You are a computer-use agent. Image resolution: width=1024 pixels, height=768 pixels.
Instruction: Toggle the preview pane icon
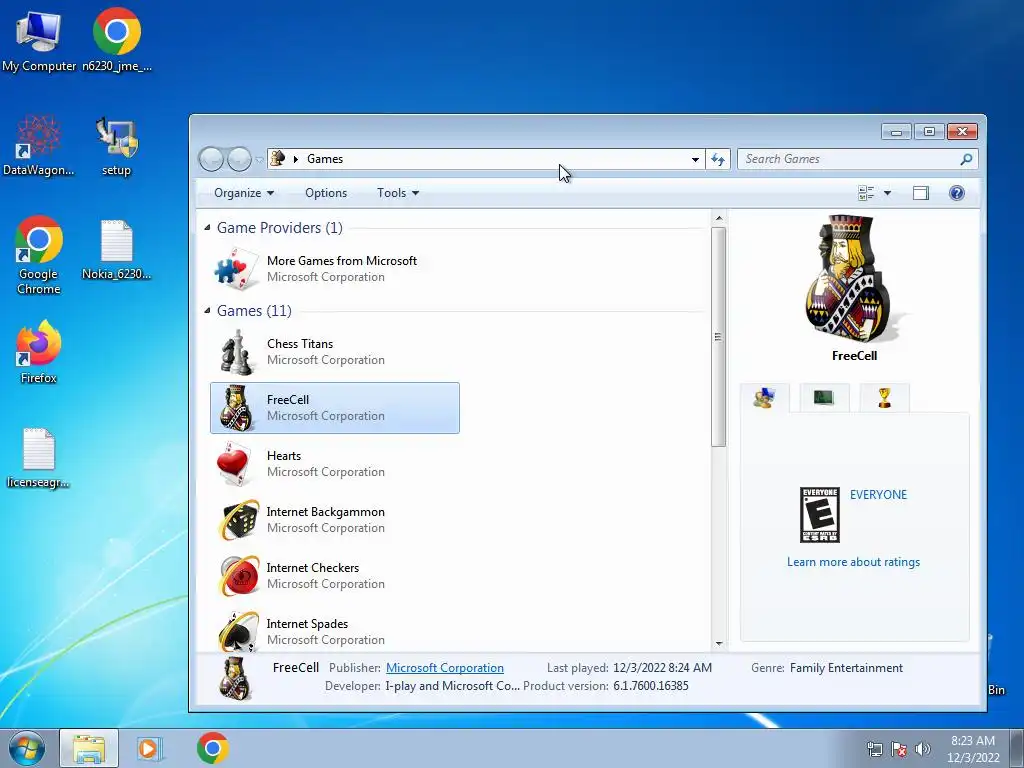coord(921,193)
